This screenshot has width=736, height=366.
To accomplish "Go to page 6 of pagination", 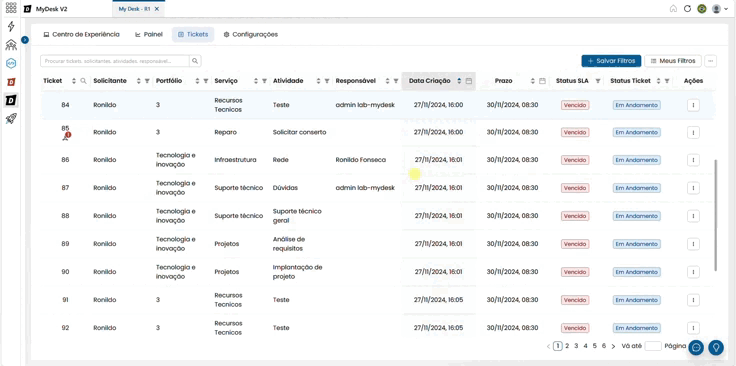I will coord(604,346).
